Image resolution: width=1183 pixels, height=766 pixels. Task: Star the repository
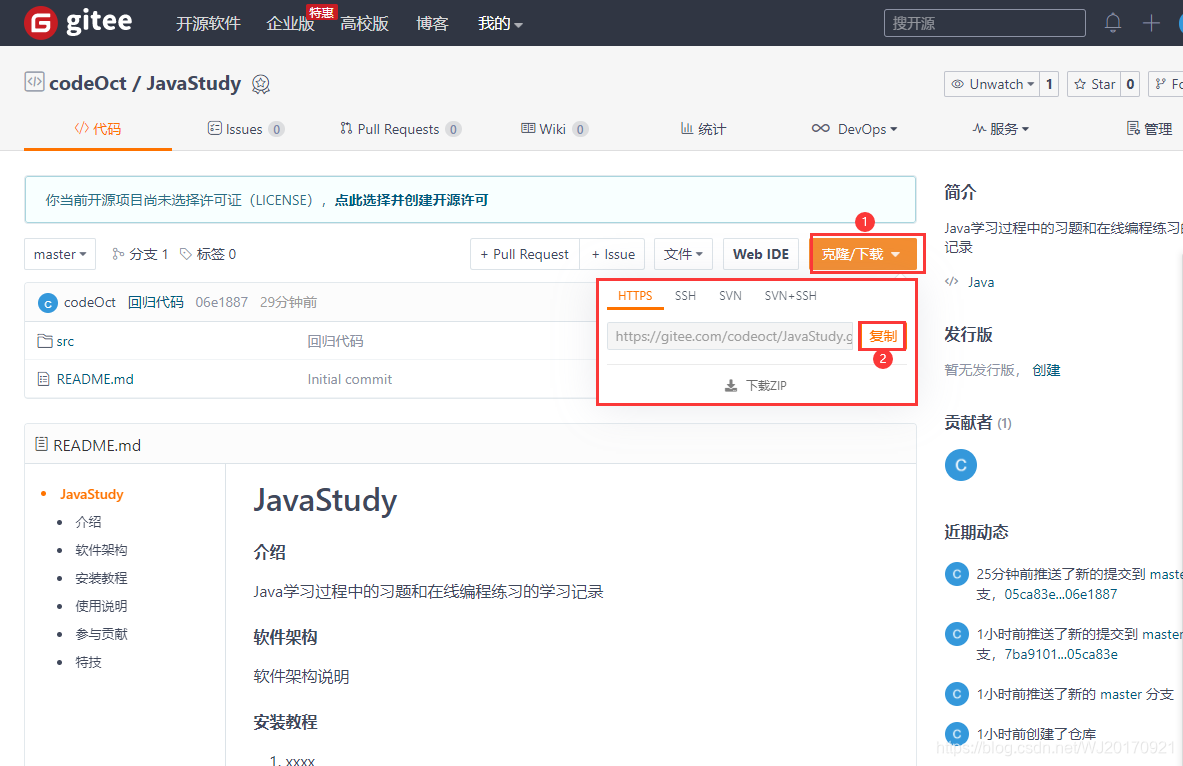click(1094, 84)
